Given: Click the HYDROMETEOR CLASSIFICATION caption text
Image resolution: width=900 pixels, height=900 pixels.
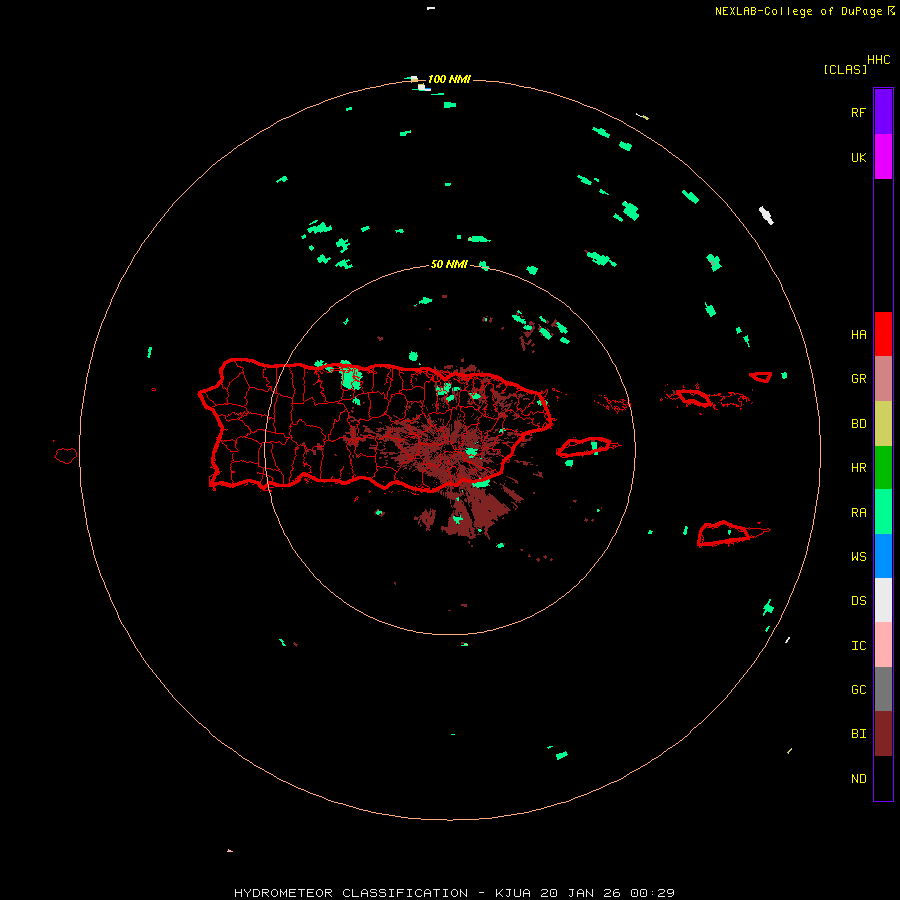Looking at the screenshot, I should pos(351,893).
